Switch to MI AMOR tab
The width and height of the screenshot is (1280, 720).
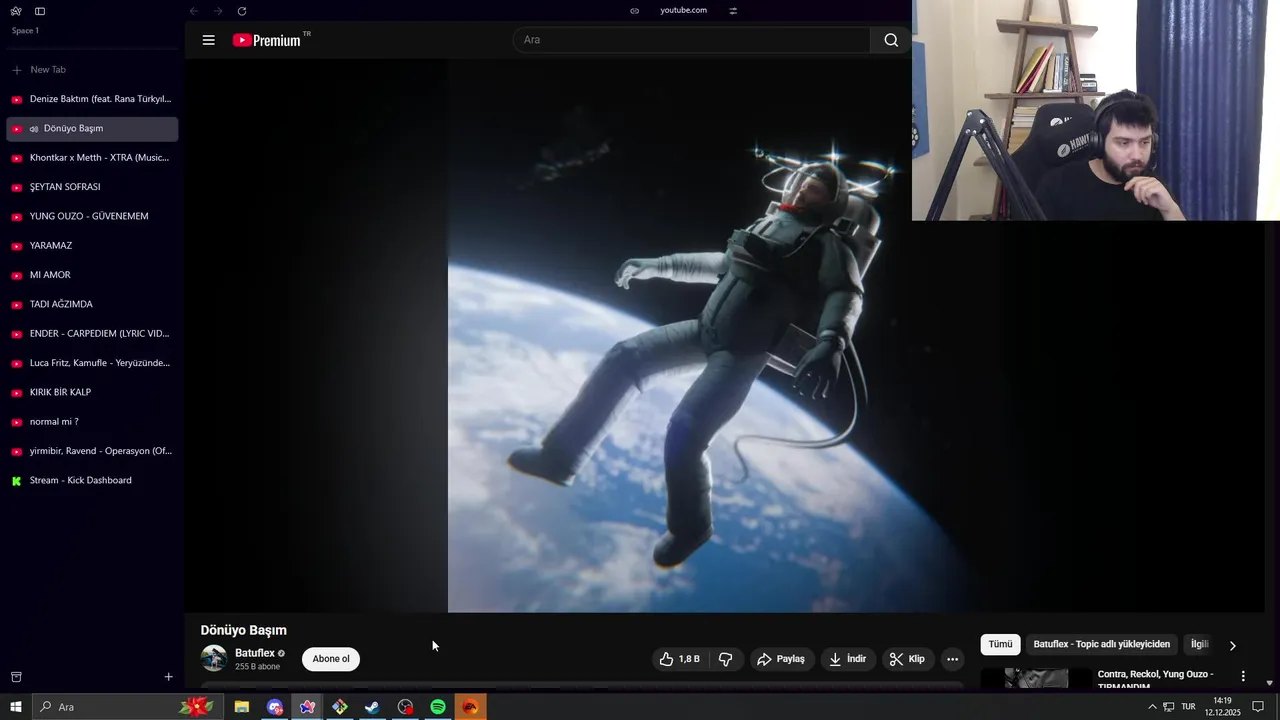pos(92,275)
